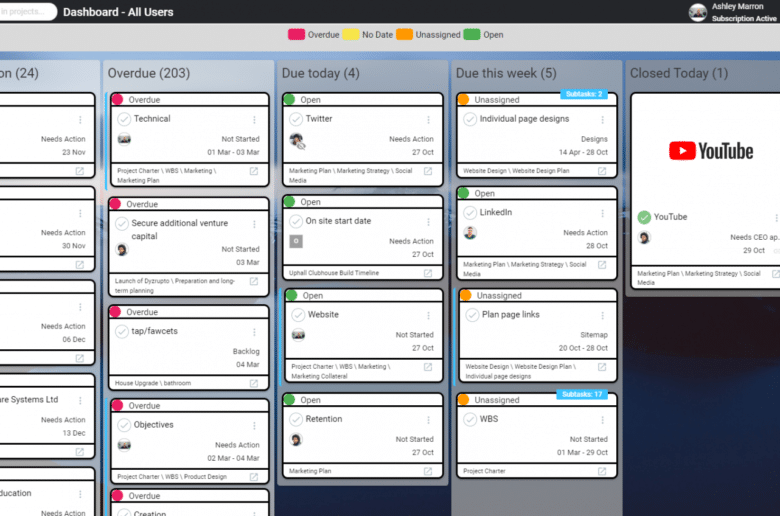Screen dimensions: 780x516
Task: Expand options menu on Retention card
Action: [x=428, y=419]
